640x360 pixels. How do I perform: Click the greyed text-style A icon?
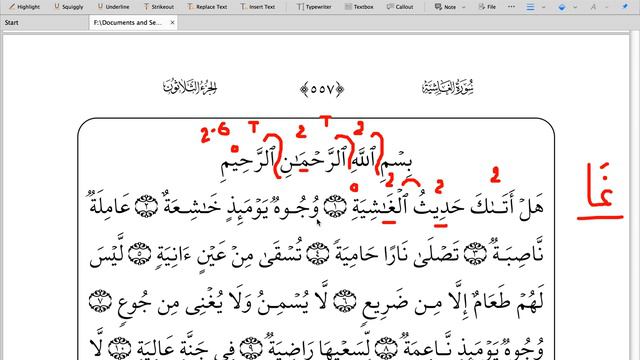click(593, 7)
